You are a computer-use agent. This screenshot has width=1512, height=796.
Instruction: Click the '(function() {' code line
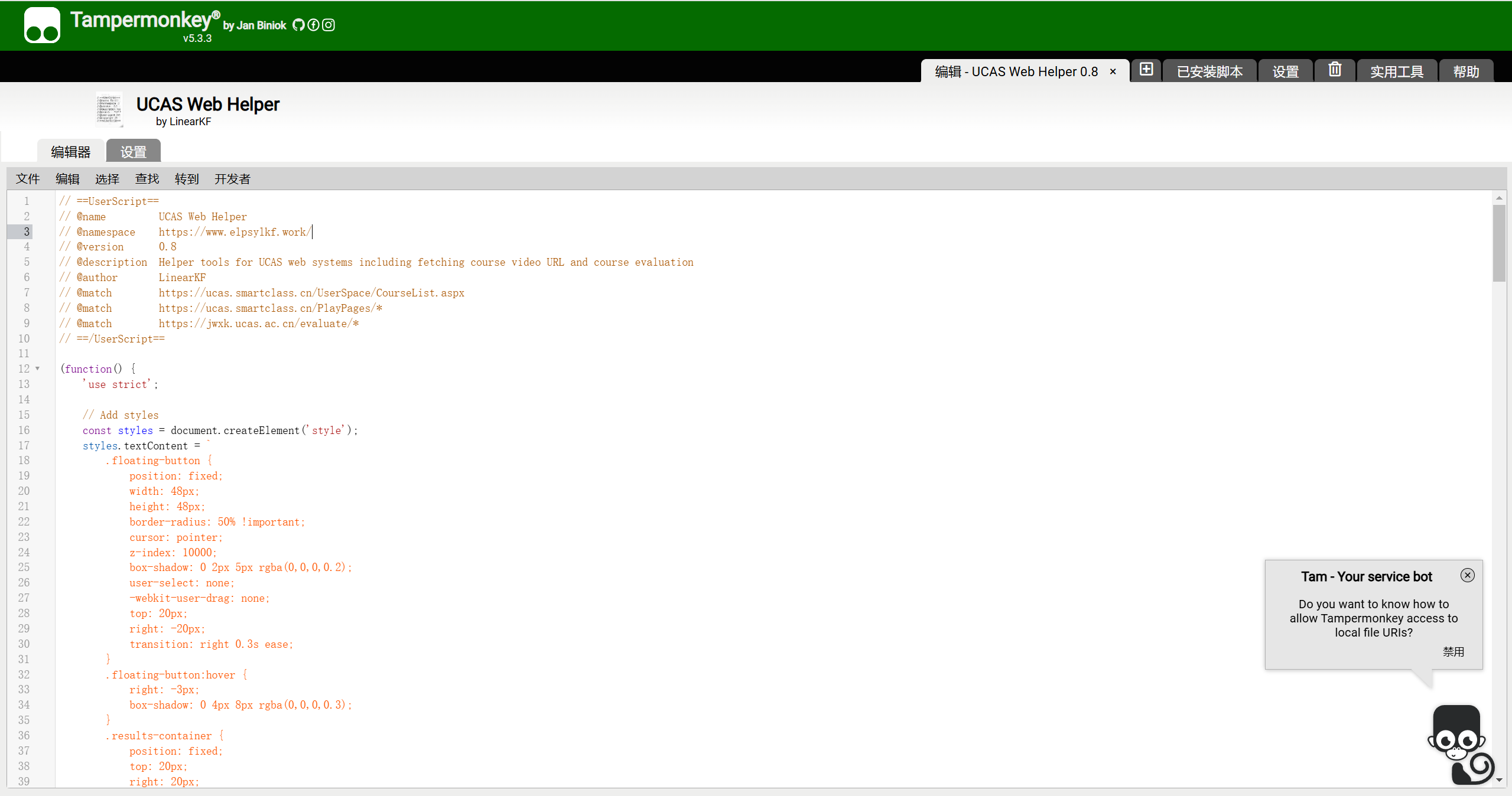[x=98, y=369]
